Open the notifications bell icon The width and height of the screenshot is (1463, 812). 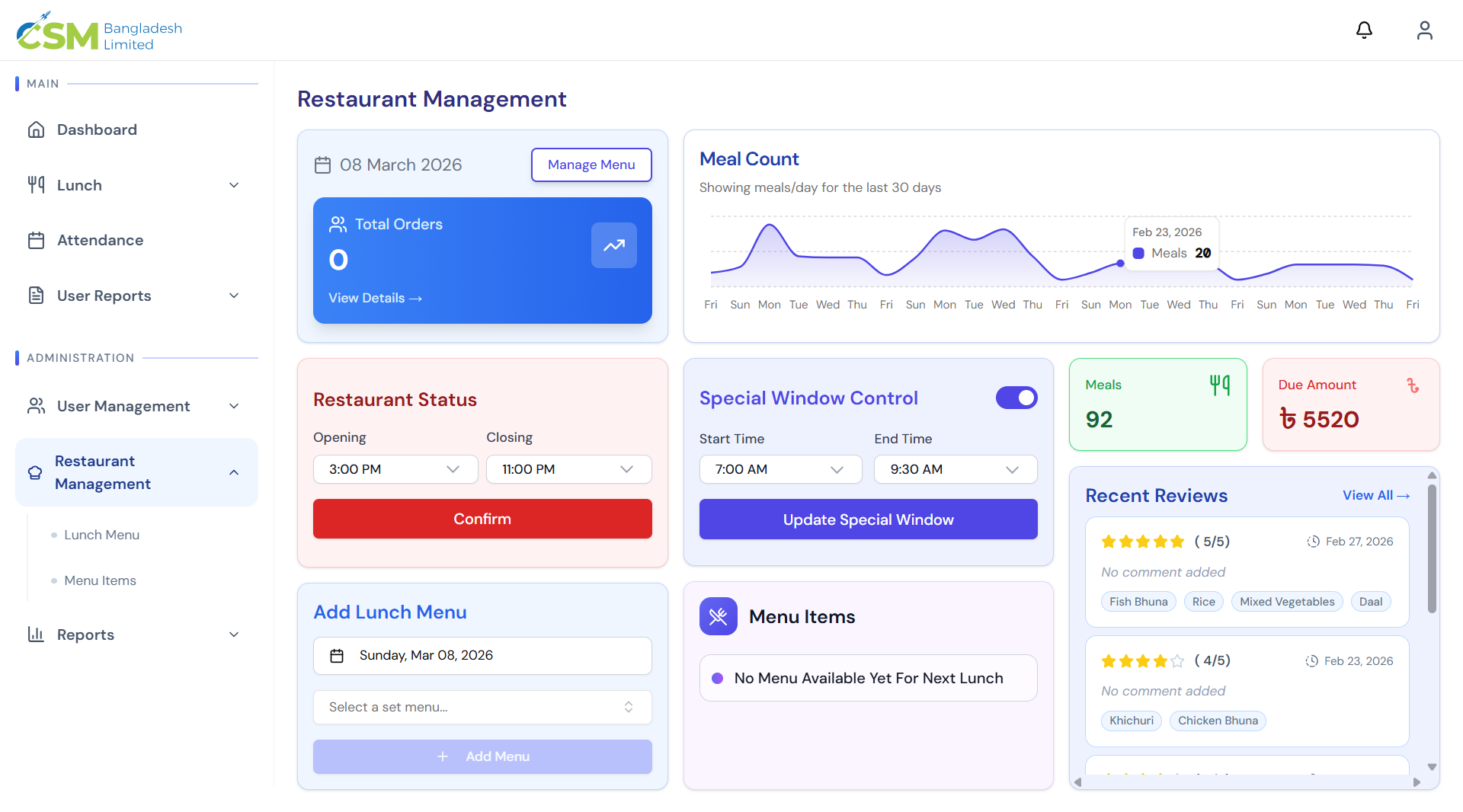click(1364, 30)
